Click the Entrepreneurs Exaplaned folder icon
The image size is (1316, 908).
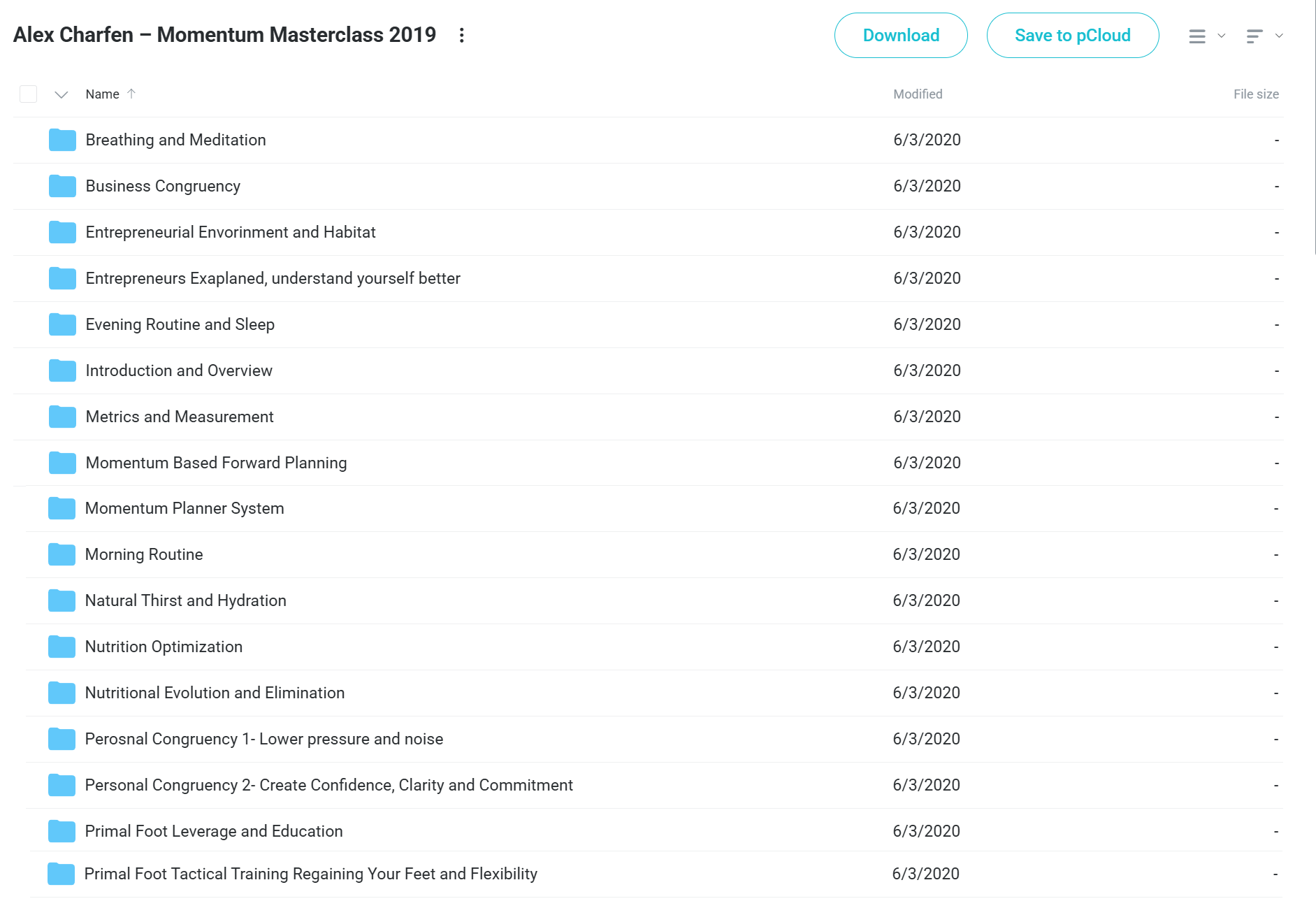[x=62, y=278]
